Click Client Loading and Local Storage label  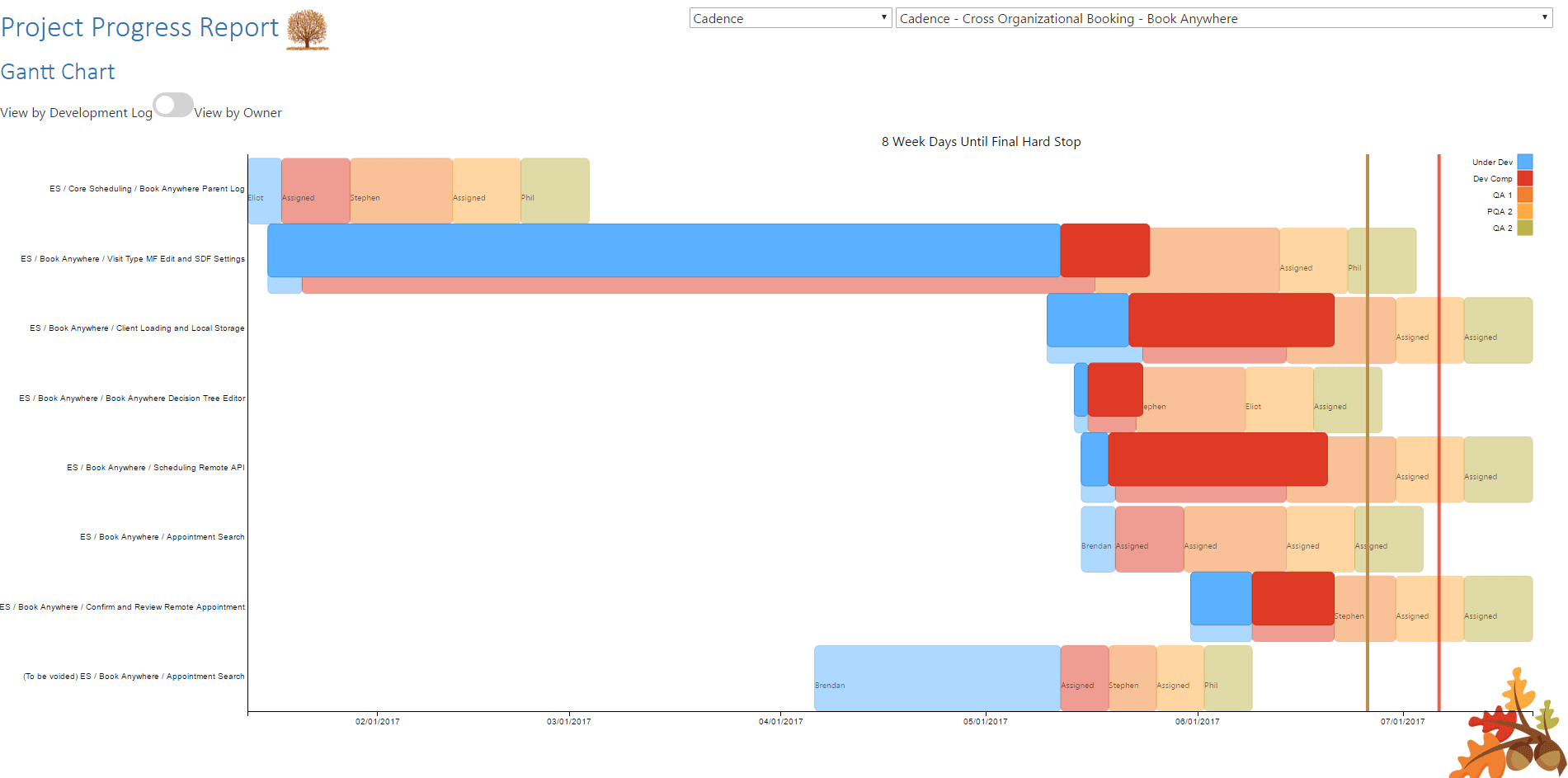point(137,328)
